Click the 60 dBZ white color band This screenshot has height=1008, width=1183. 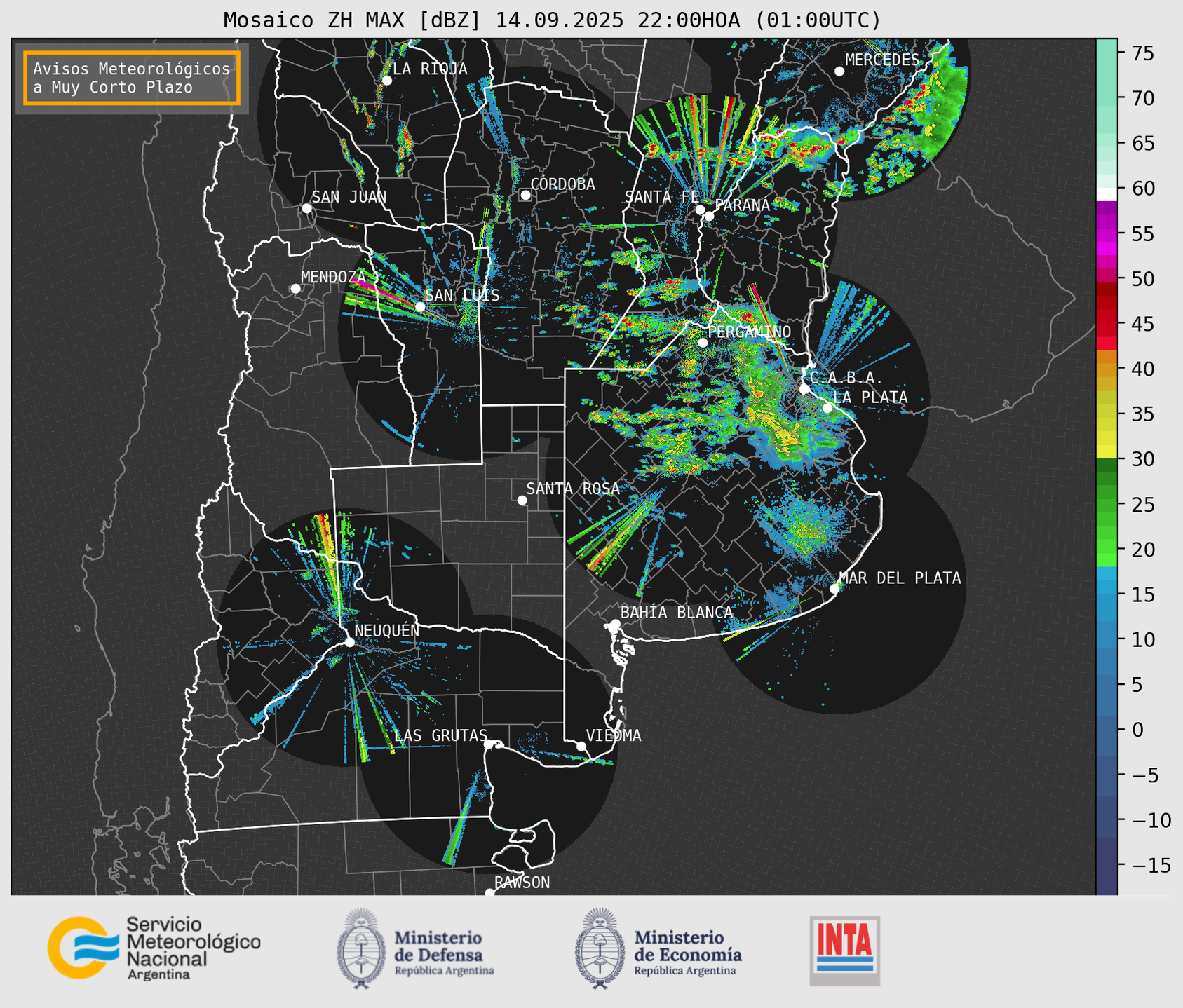click(1107, 194)
